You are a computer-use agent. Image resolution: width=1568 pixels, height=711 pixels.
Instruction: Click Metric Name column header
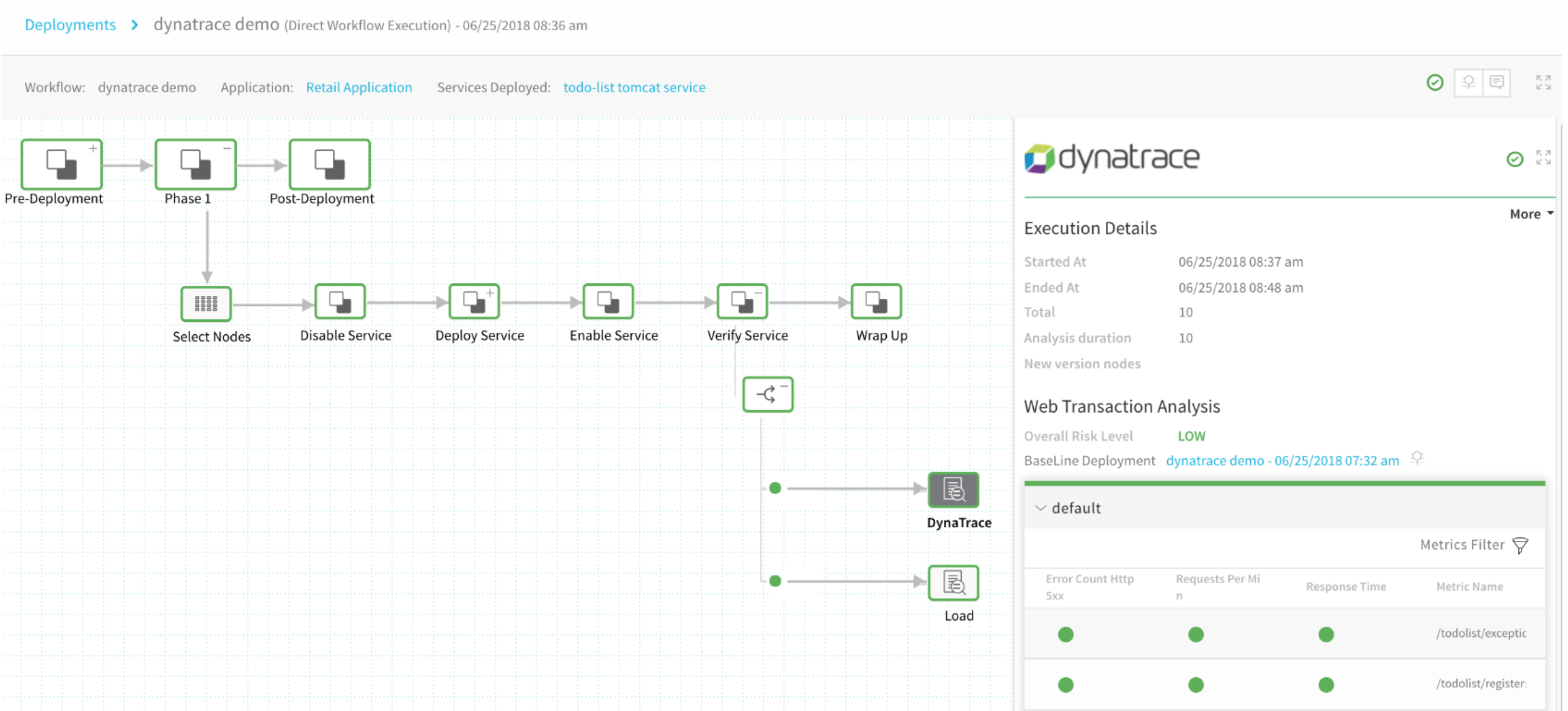point(1469,587)
